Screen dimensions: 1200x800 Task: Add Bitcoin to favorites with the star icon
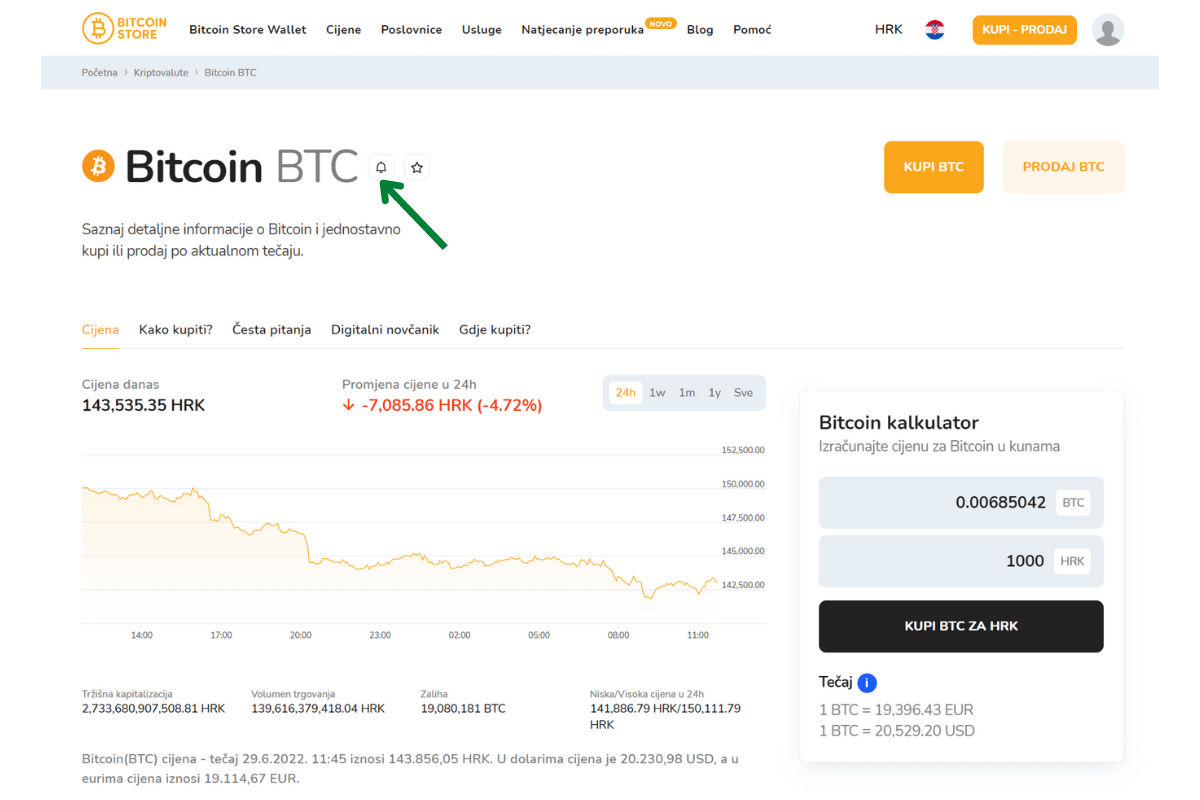[x=417, y=167]
